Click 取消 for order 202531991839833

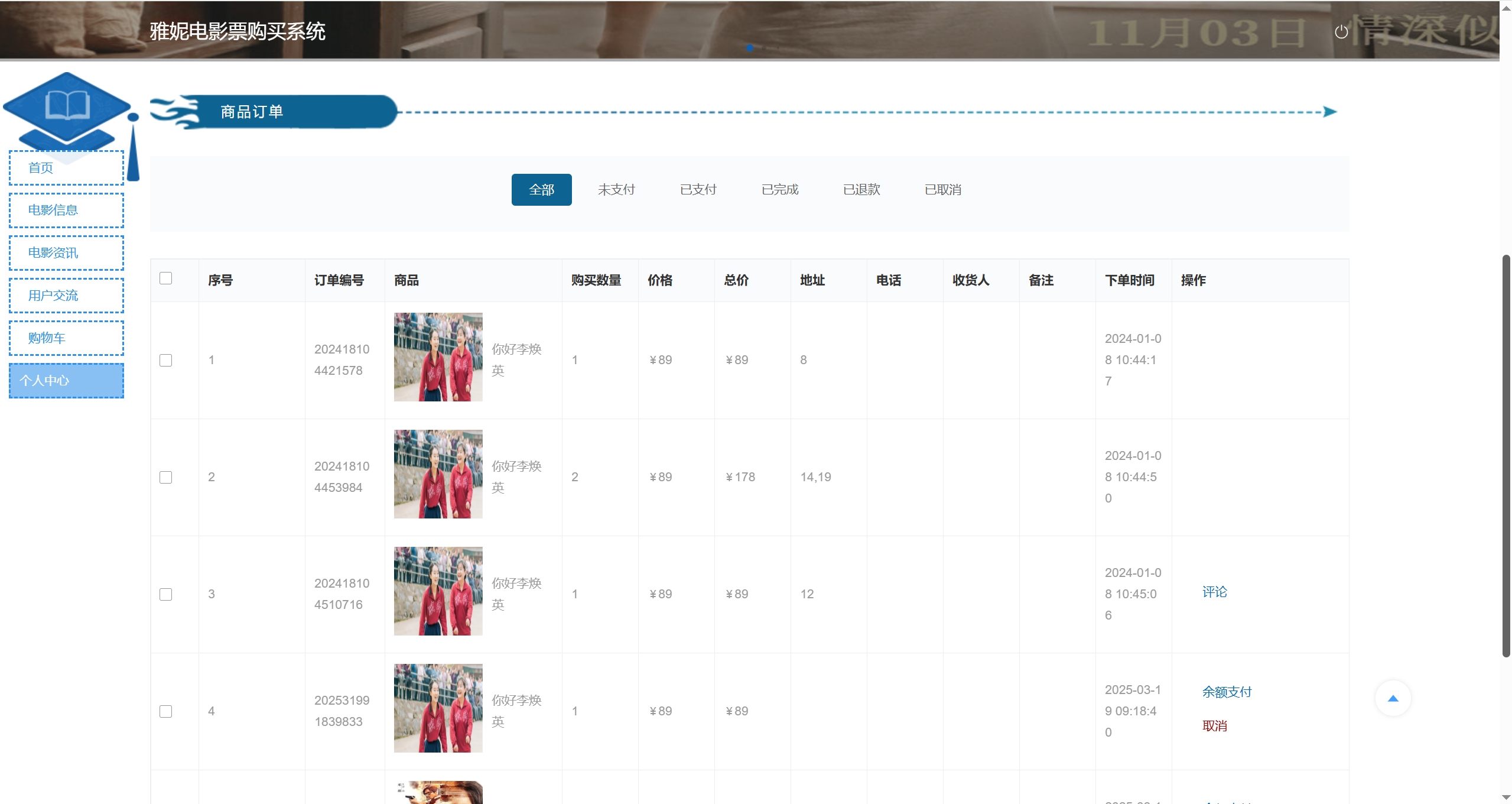(x=1215, y=726)
